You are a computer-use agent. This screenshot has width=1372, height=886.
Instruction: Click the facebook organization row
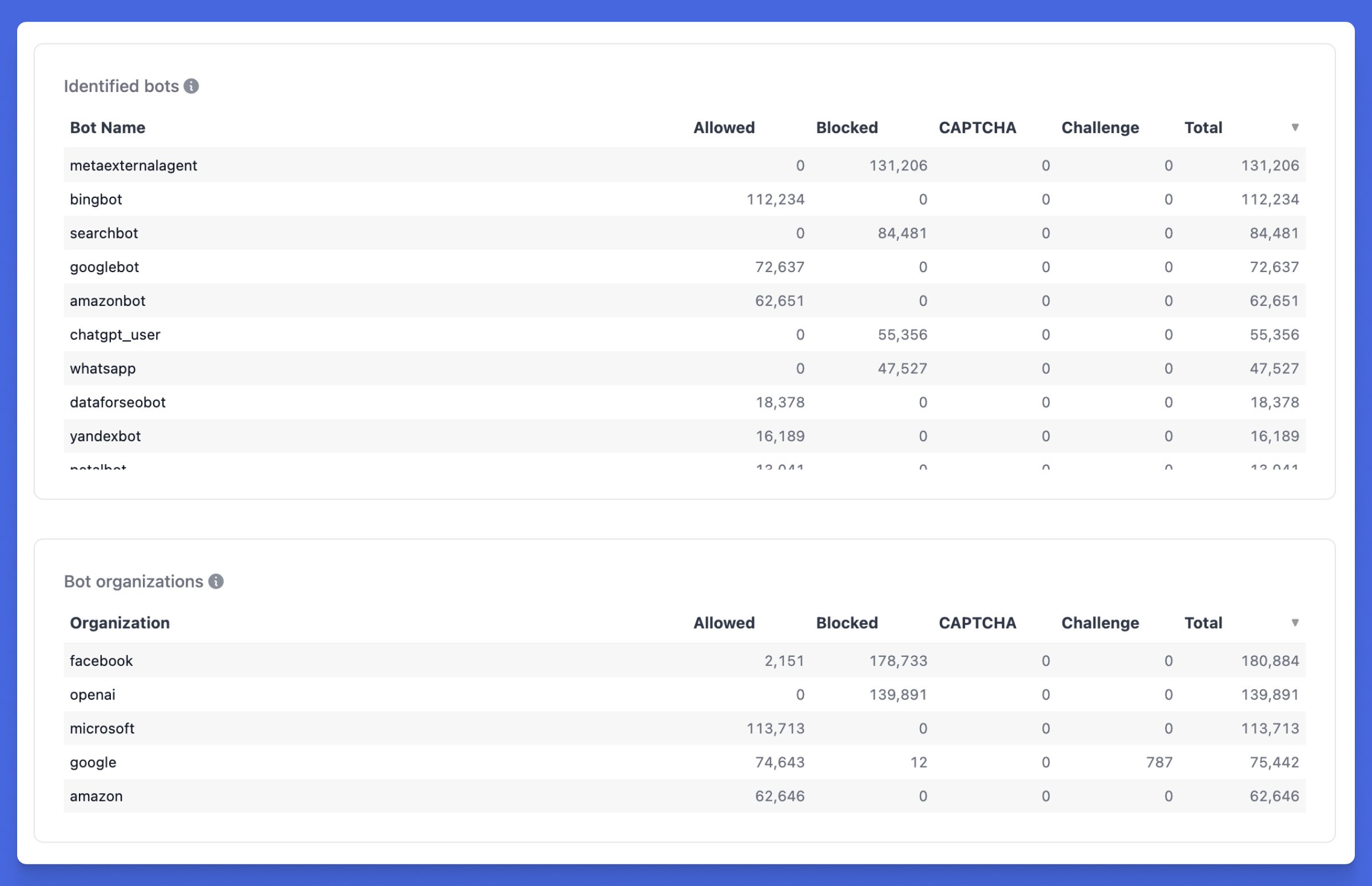coord(101,661)
